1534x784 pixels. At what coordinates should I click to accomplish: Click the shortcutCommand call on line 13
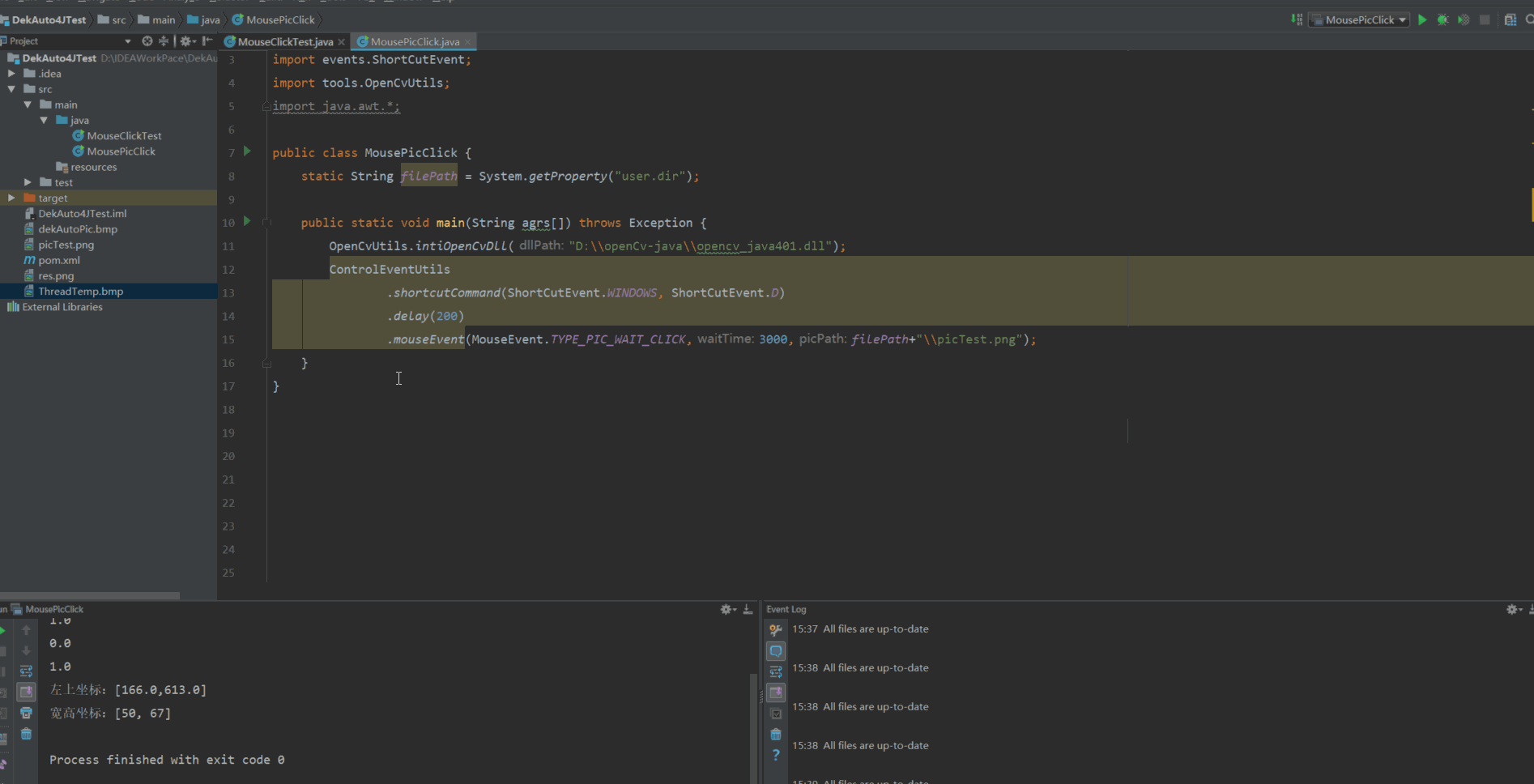point(446,292)
